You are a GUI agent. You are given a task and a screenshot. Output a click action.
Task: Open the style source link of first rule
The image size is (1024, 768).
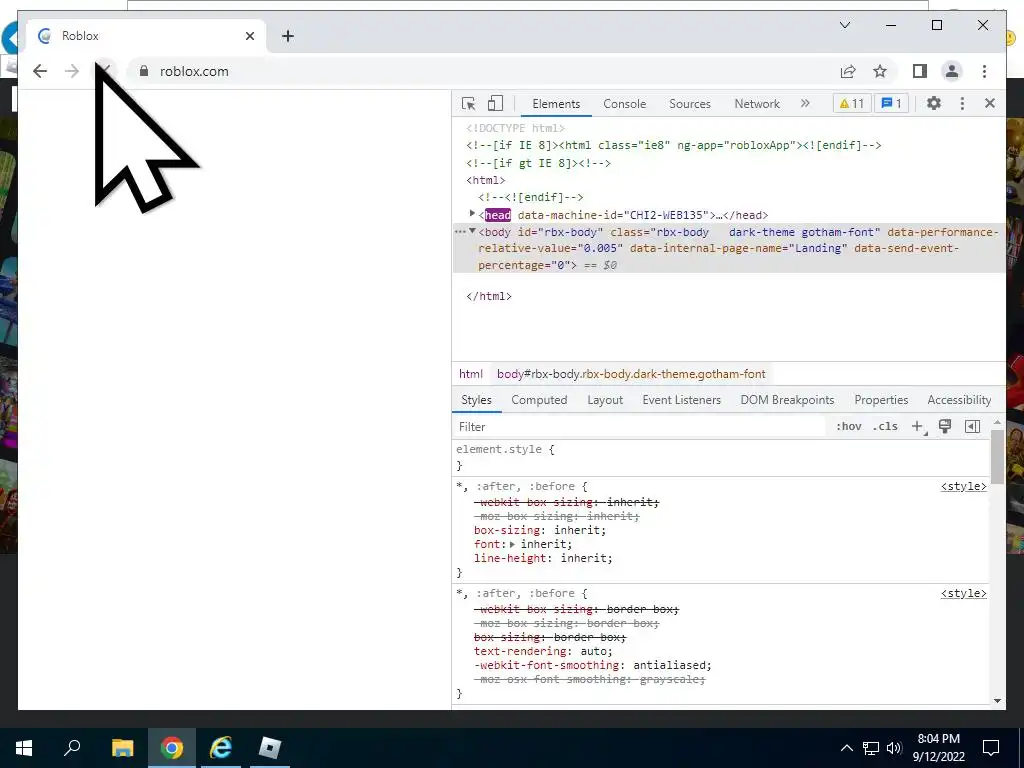[963, 487]
